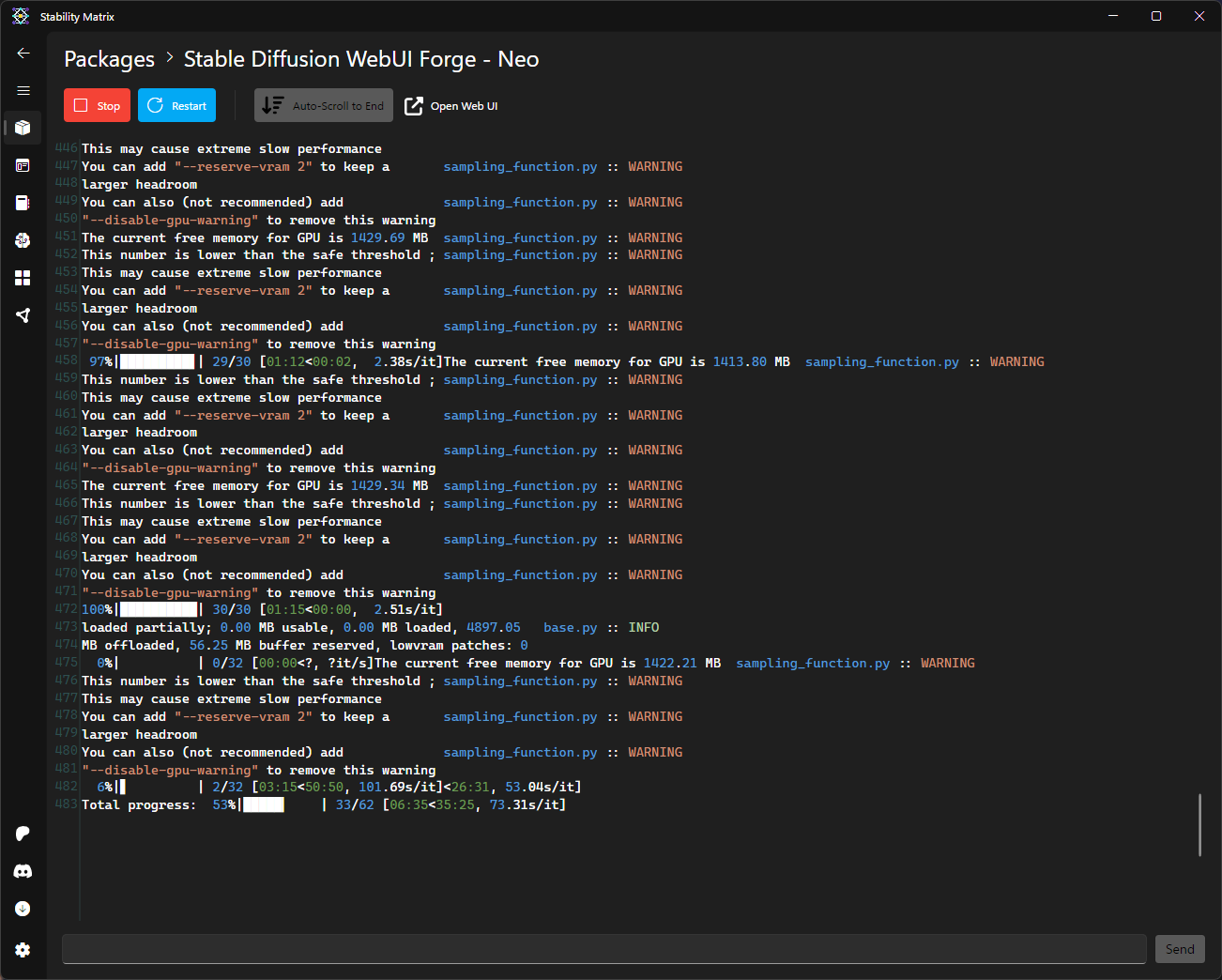This screenshot has width=1222, height=980.
Task: Click the 33/62 step counter
Action: pos(355,804)
